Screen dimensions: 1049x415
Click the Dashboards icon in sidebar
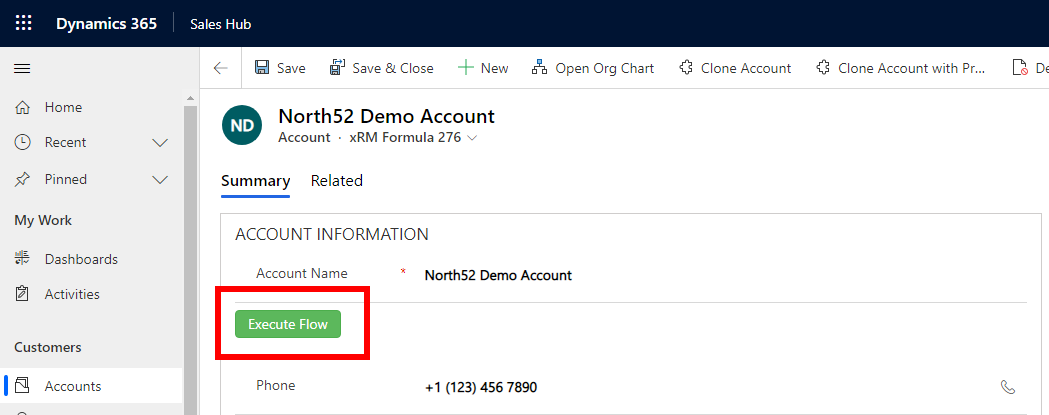point(22,258)
